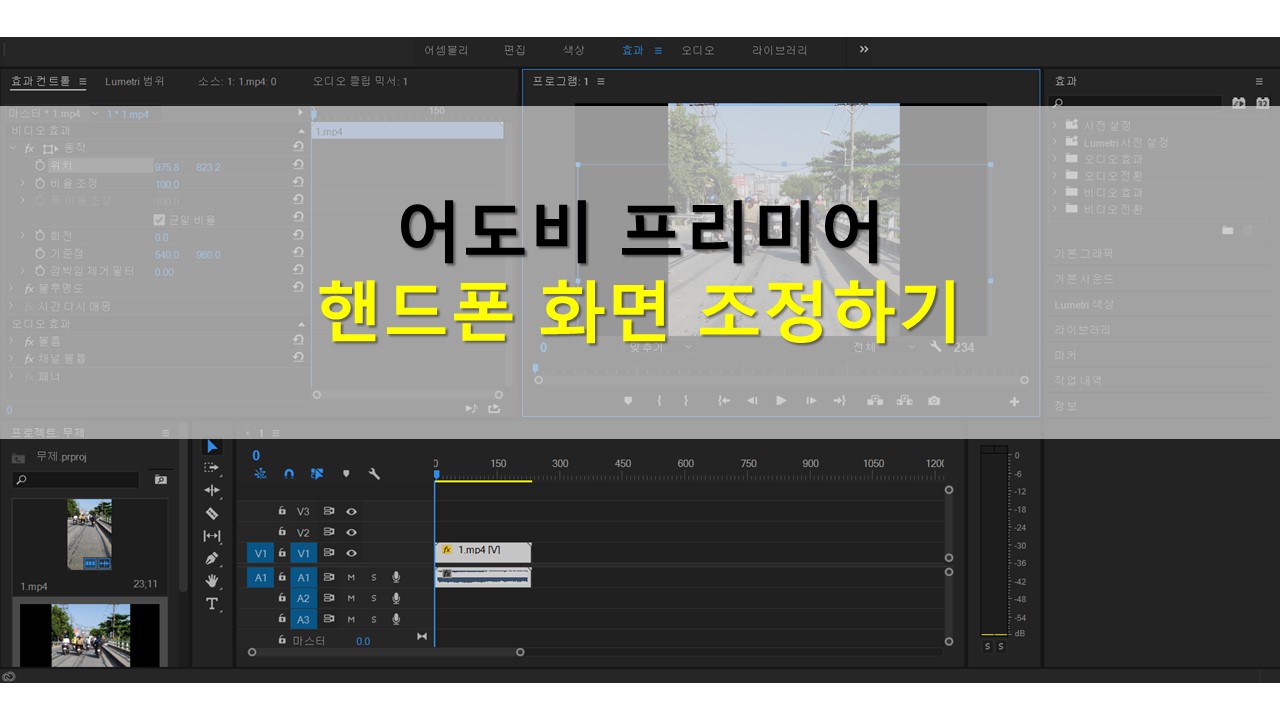Viewport: 1280px width, 720px height.
Task: Open the workspace overflow chevron menu
Action: (864, 49)
